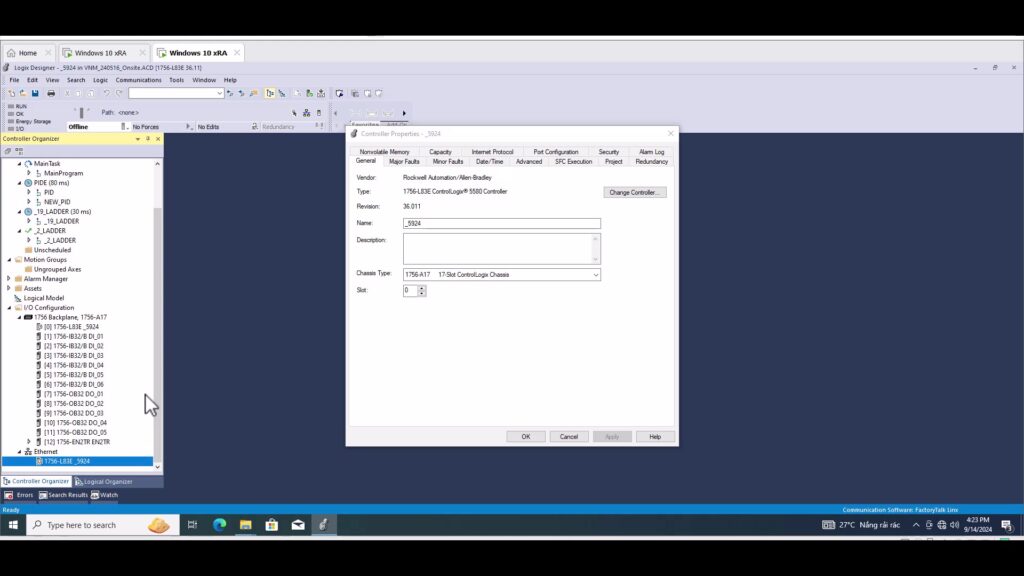Viewport: 1024px width, 576px height.
Task: Click the Open file toolbar icon
Action: coord(23,93)
